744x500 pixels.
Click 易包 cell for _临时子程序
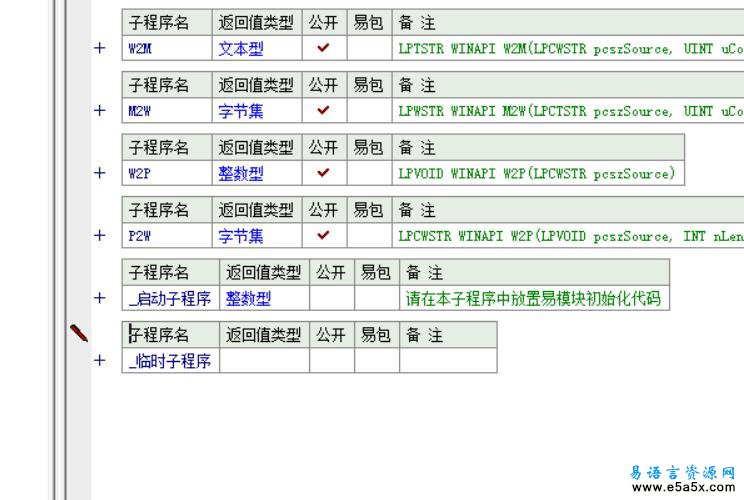(x=377, y=361)
